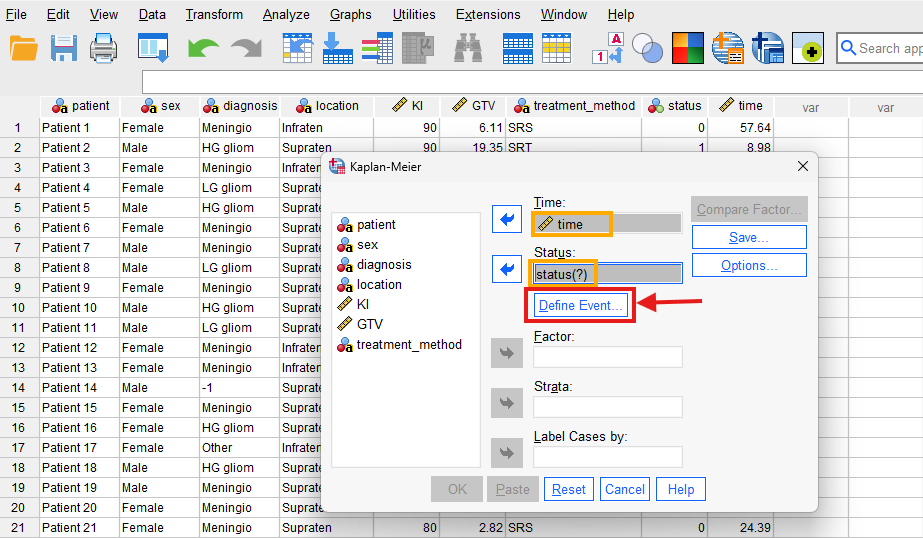
Task: Save this document with floppy icon
Action: point(64,48)
